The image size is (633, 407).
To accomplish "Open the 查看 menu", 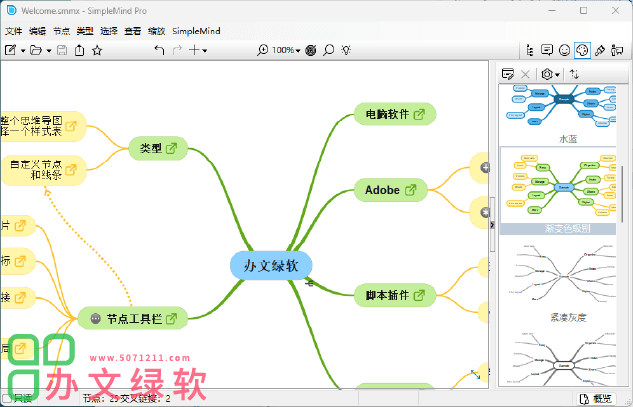I will point(133,31).
